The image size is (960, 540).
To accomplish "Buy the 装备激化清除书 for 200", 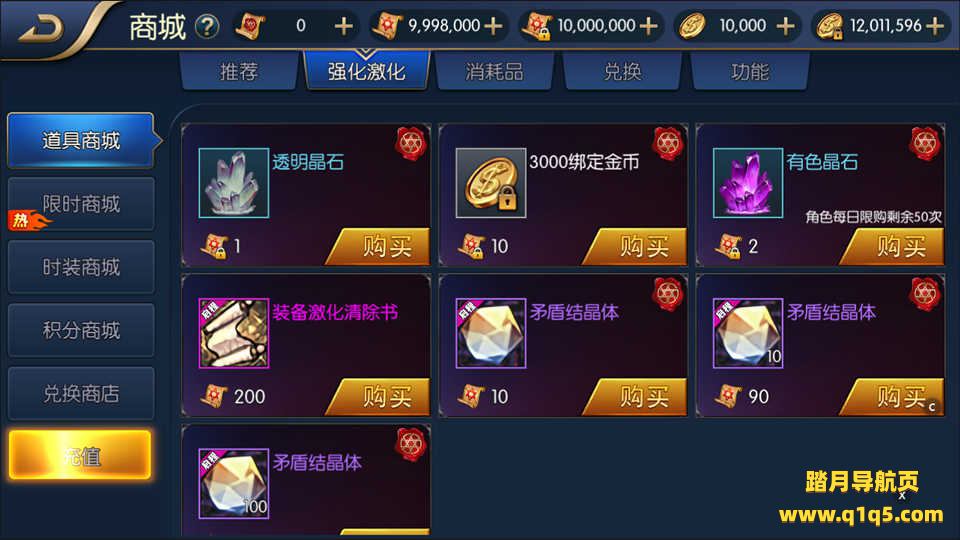I will (x=380, y=397).
